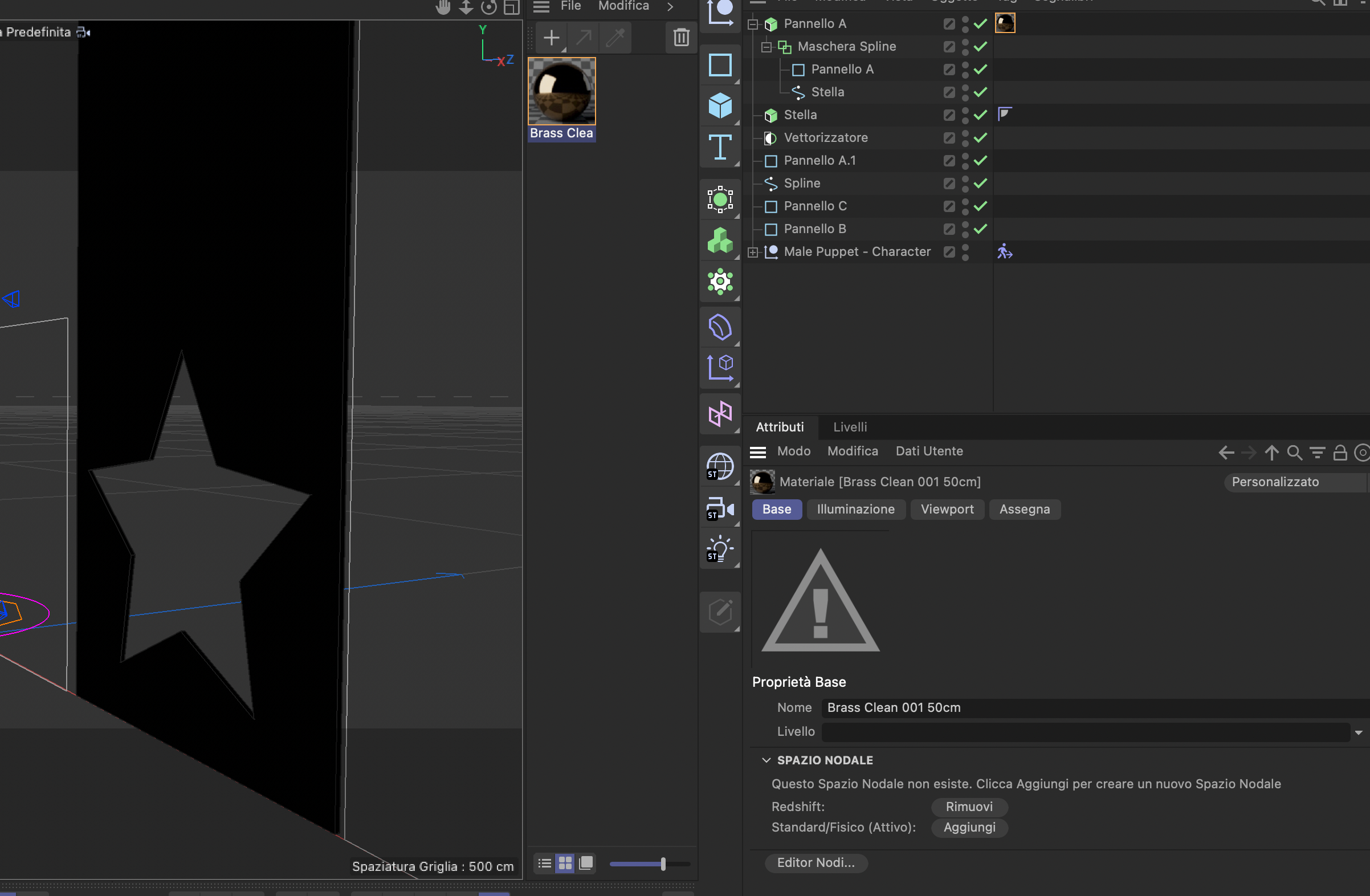Click the Text spline tool icon

click(720, 147)
